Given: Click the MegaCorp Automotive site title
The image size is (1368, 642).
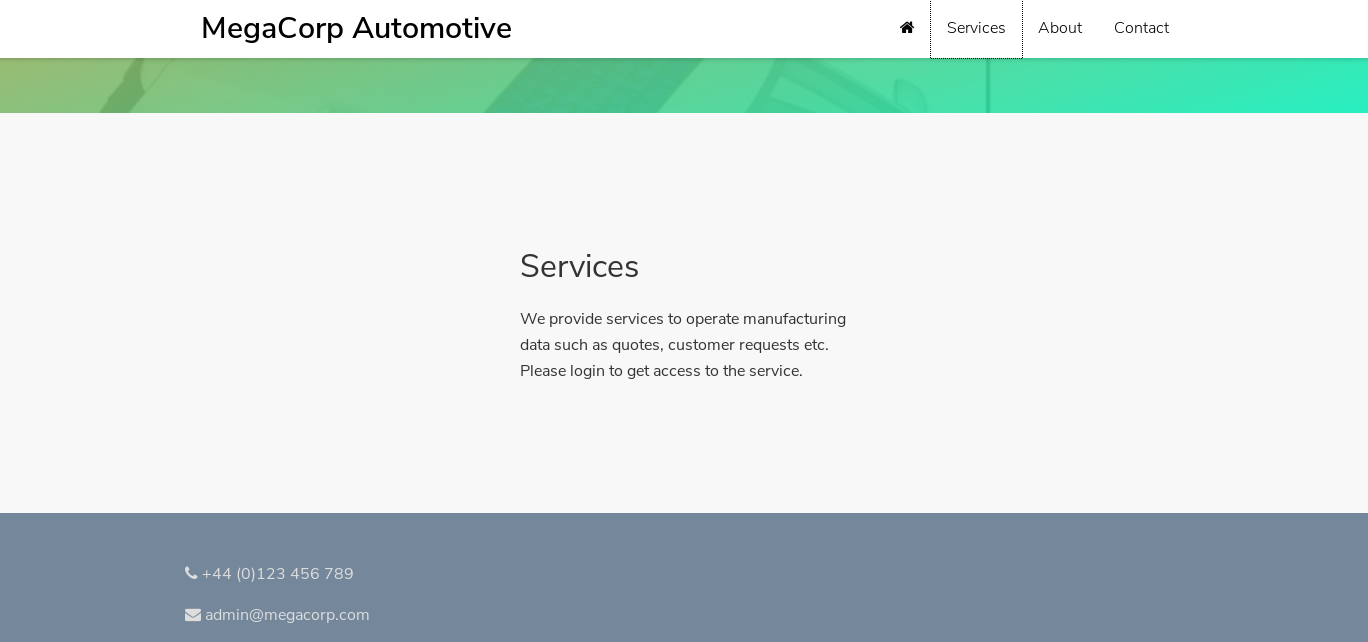Looking at the screenshot, I should tap(356, 29).
